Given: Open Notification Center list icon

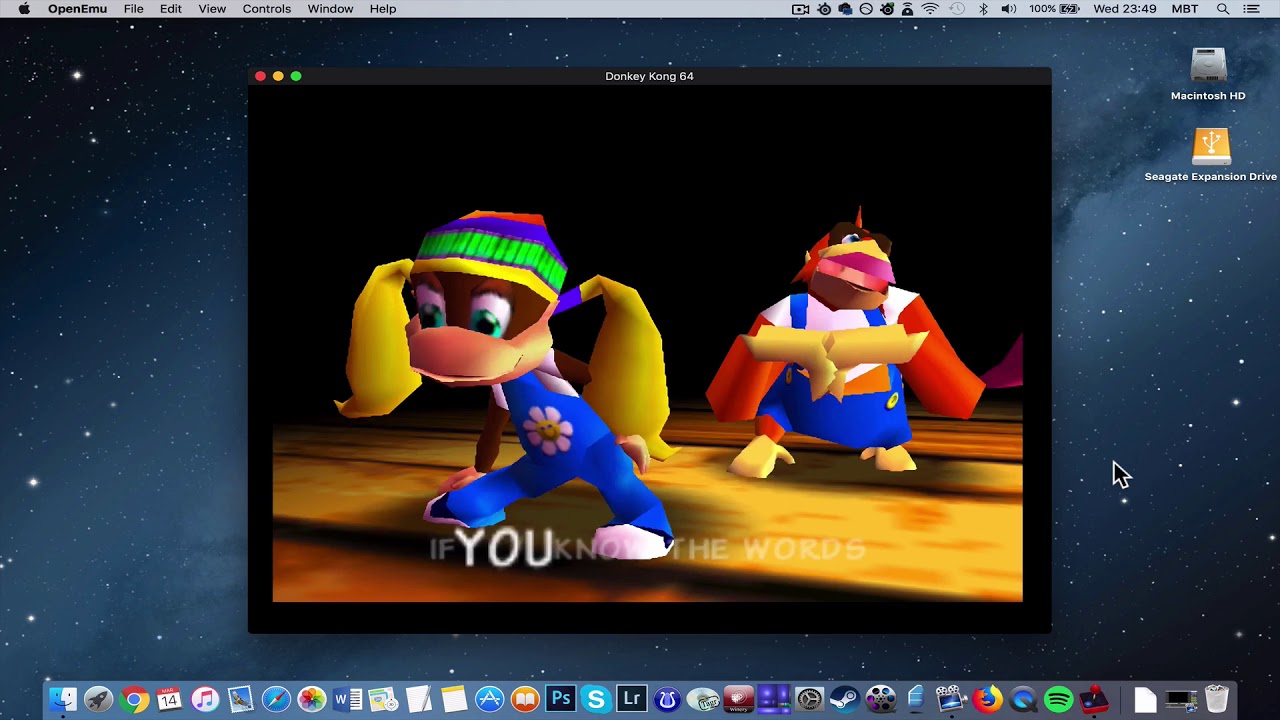Looking at the screenshot, I should [1251, 9].
